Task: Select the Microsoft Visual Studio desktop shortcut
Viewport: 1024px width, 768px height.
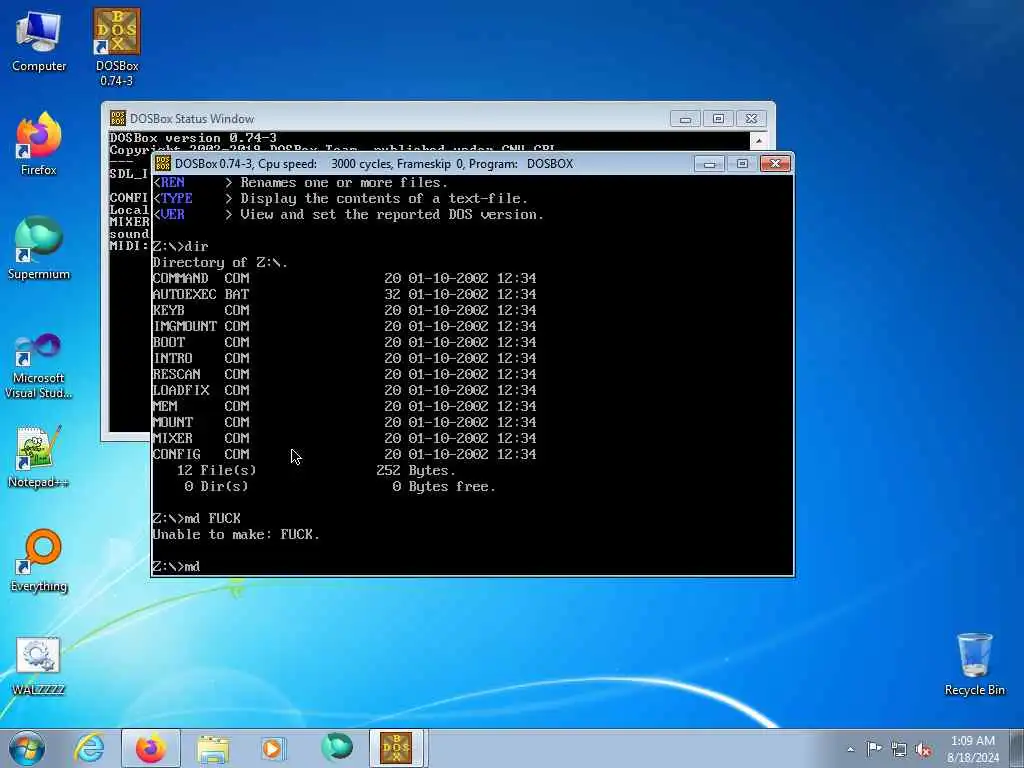Action: point(39,366)
